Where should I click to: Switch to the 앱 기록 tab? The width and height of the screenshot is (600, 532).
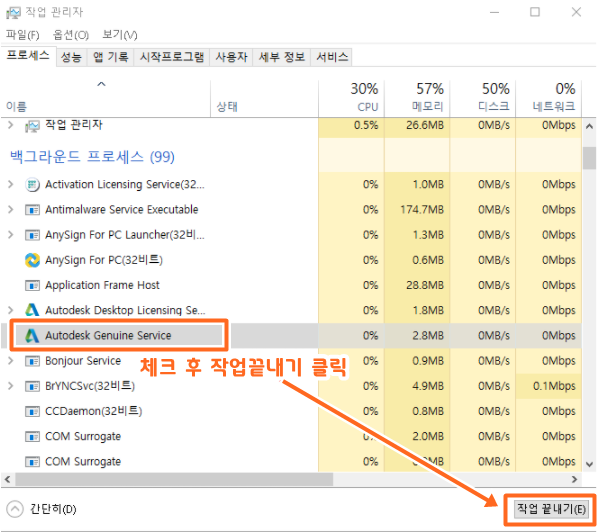tap(111, 57)
